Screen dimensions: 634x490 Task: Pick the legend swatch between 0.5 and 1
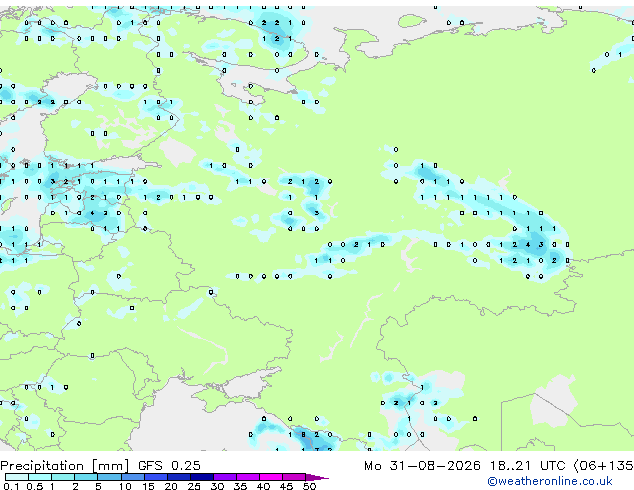click(x=40, y=477)
